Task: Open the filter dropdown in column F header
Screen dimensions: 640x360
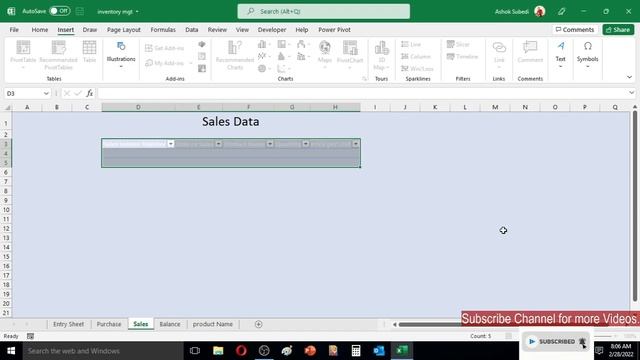Action: pos(270,144)
